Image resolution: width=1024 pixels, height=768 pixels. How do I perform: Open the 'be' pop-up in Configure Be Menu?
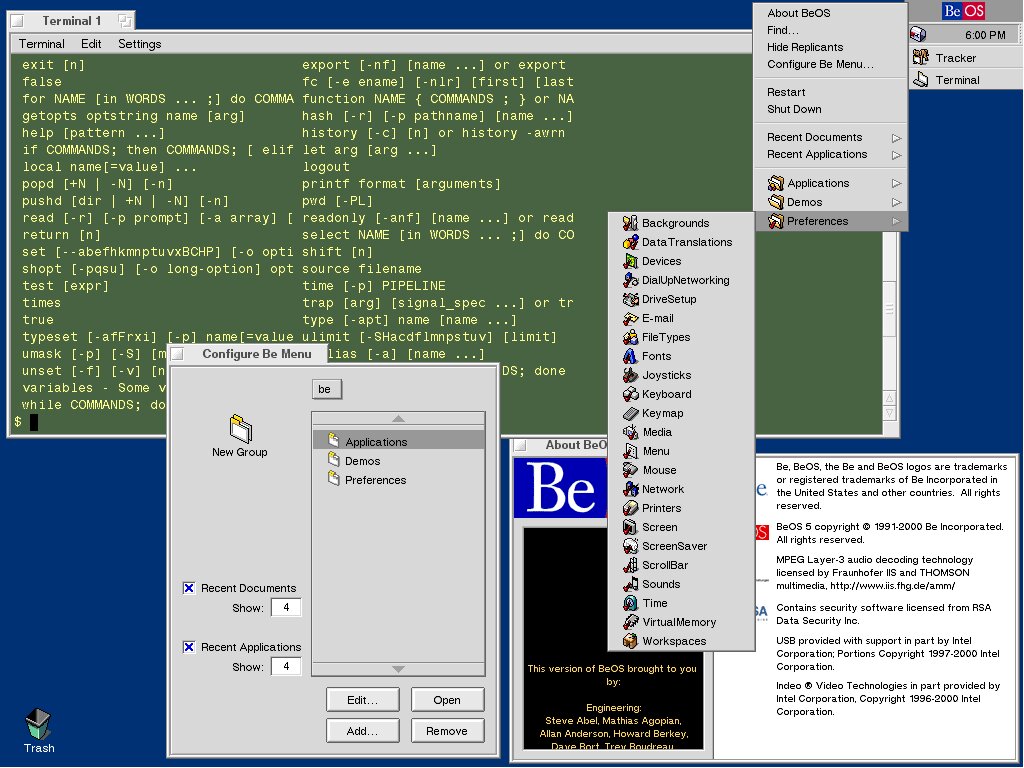pos(327,389)
